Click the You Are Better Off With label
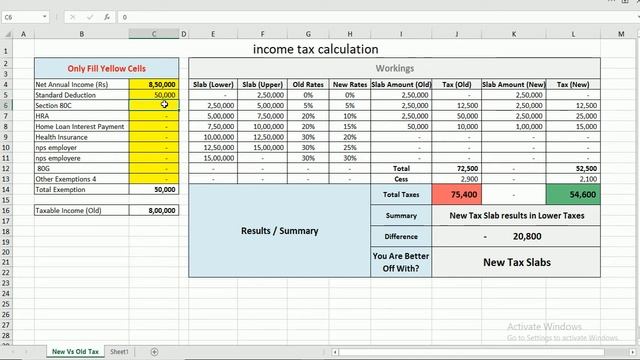This screenshot has height=360, width=640. tap(401, 262)
